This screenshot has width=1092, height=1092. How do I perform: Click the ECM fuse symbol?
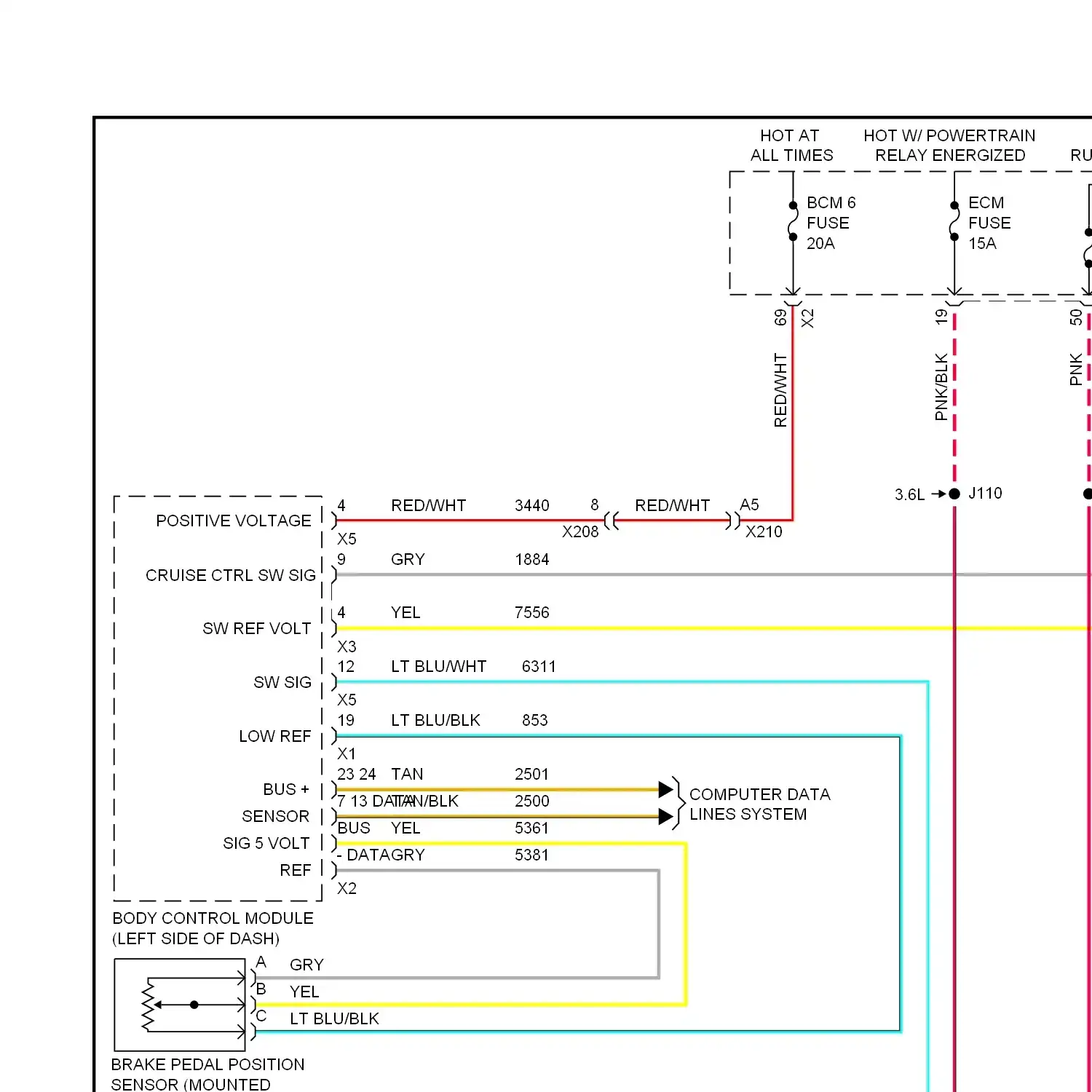tap(954, 221)
